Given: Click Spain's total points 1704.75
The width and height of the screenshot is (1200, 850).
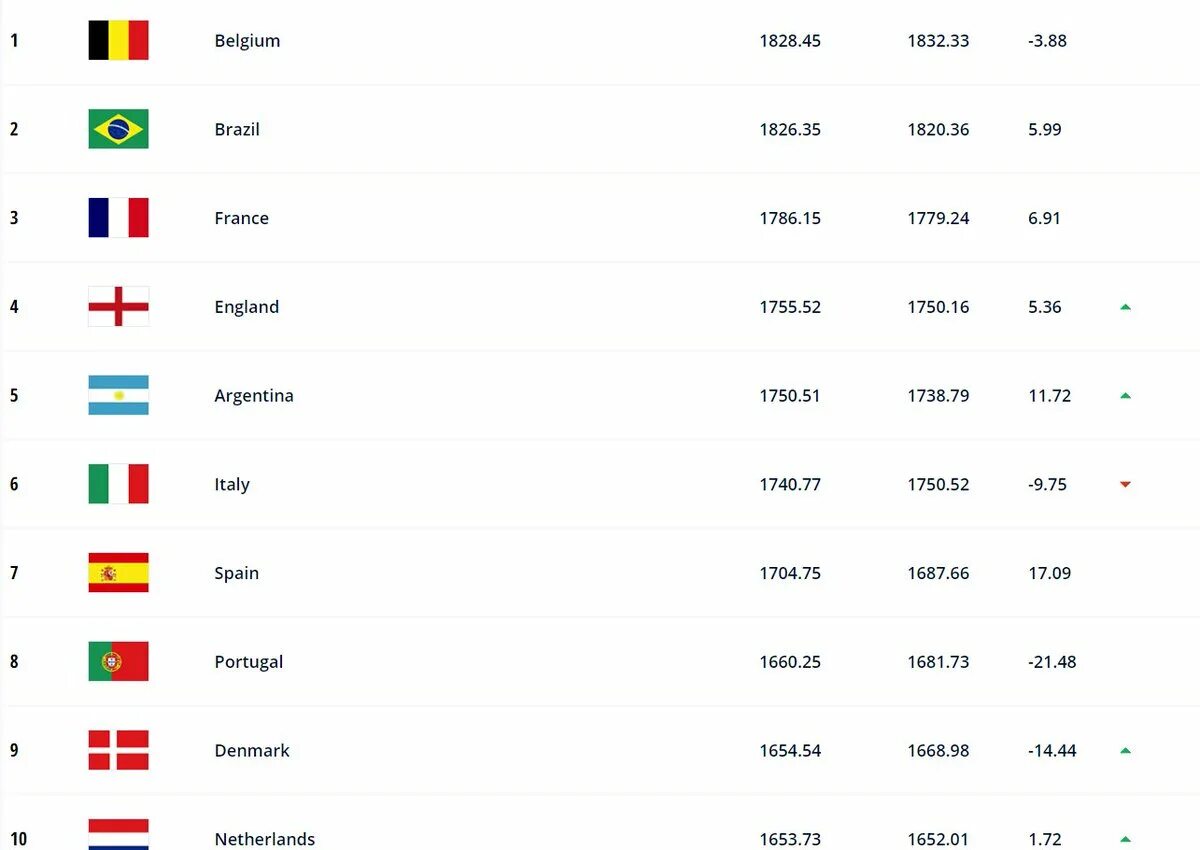Looking at the screenshot, I should (790, 573).
